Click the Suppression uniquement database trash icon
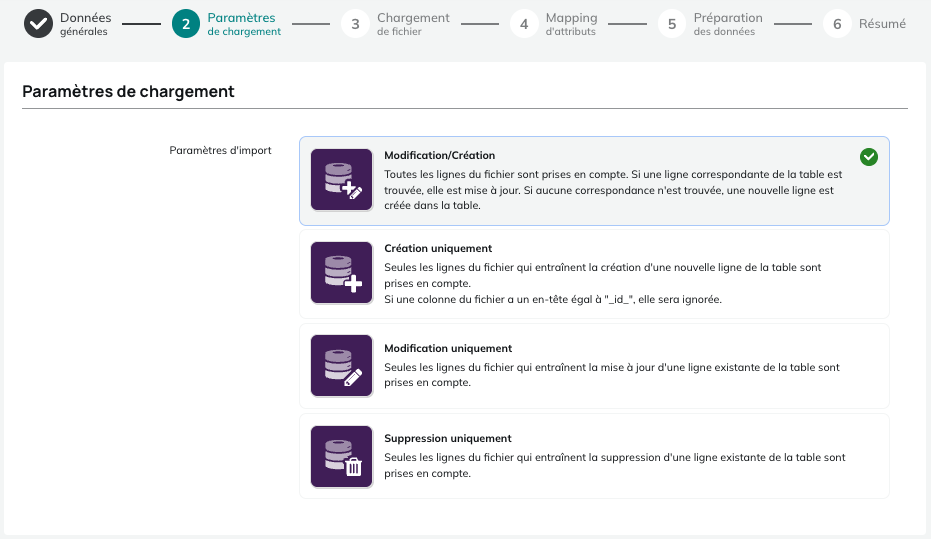931x539 pixels. point(341,456)
